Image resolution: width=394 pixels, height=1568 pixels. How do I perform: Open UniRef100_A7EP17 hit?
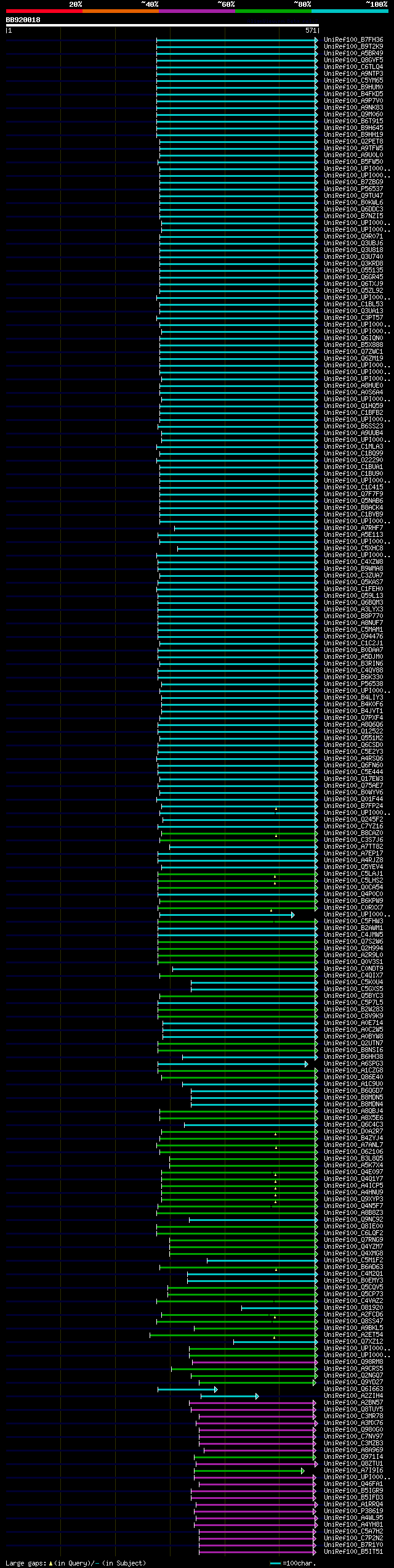click(353, 853)
